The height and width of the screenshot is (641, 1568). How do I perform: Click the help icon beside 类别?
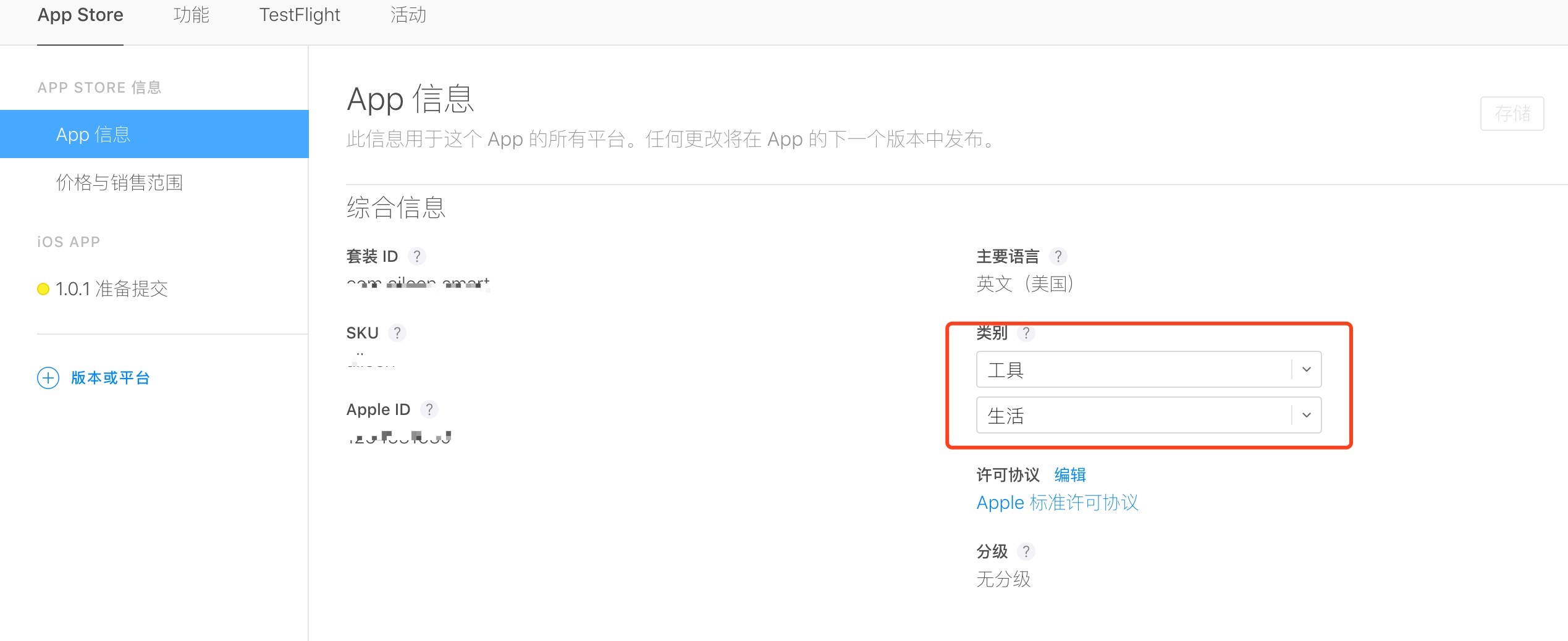(1026, 333)
